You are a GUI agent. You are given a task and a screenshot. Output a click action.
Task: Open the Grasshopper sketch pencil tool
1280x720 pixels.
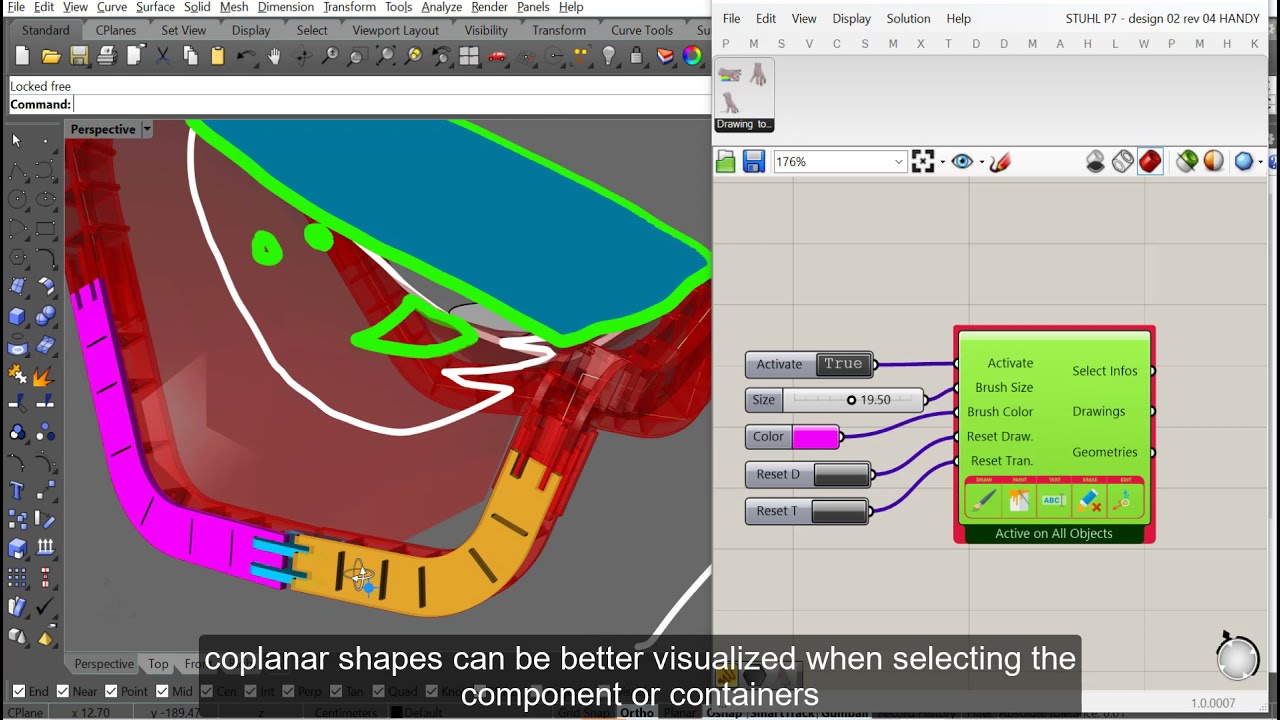[x=999, y=162]
